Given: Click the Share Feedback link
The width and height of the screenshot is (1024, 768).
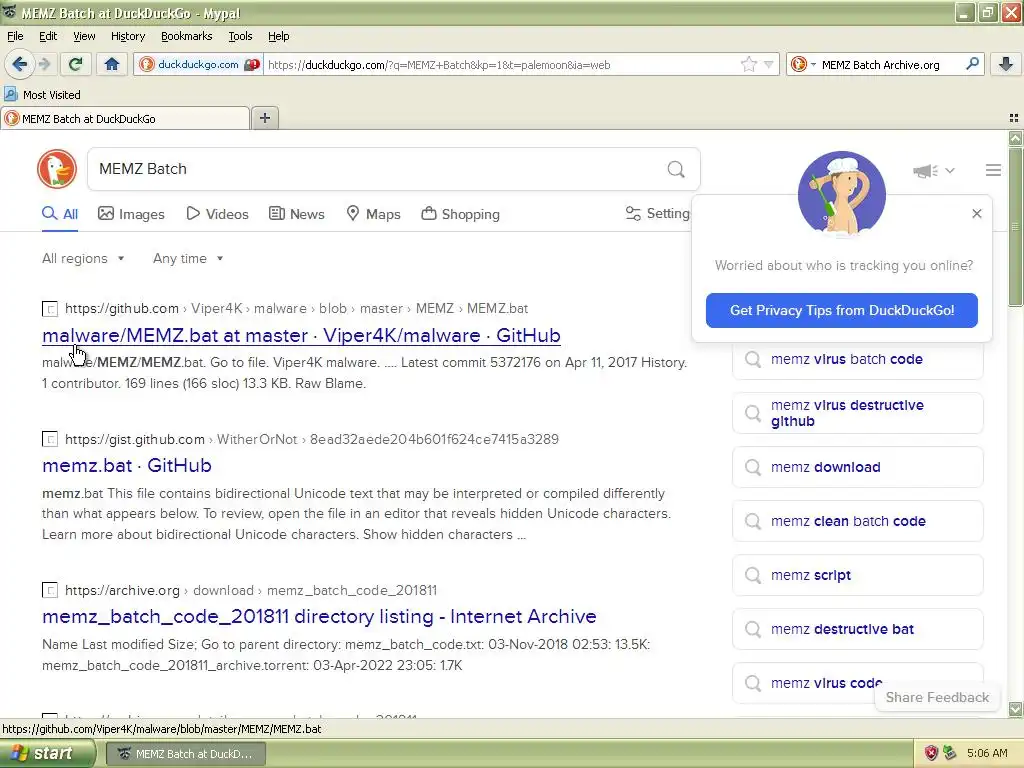Looking at the screenshot, I should (x=937, y=697).
